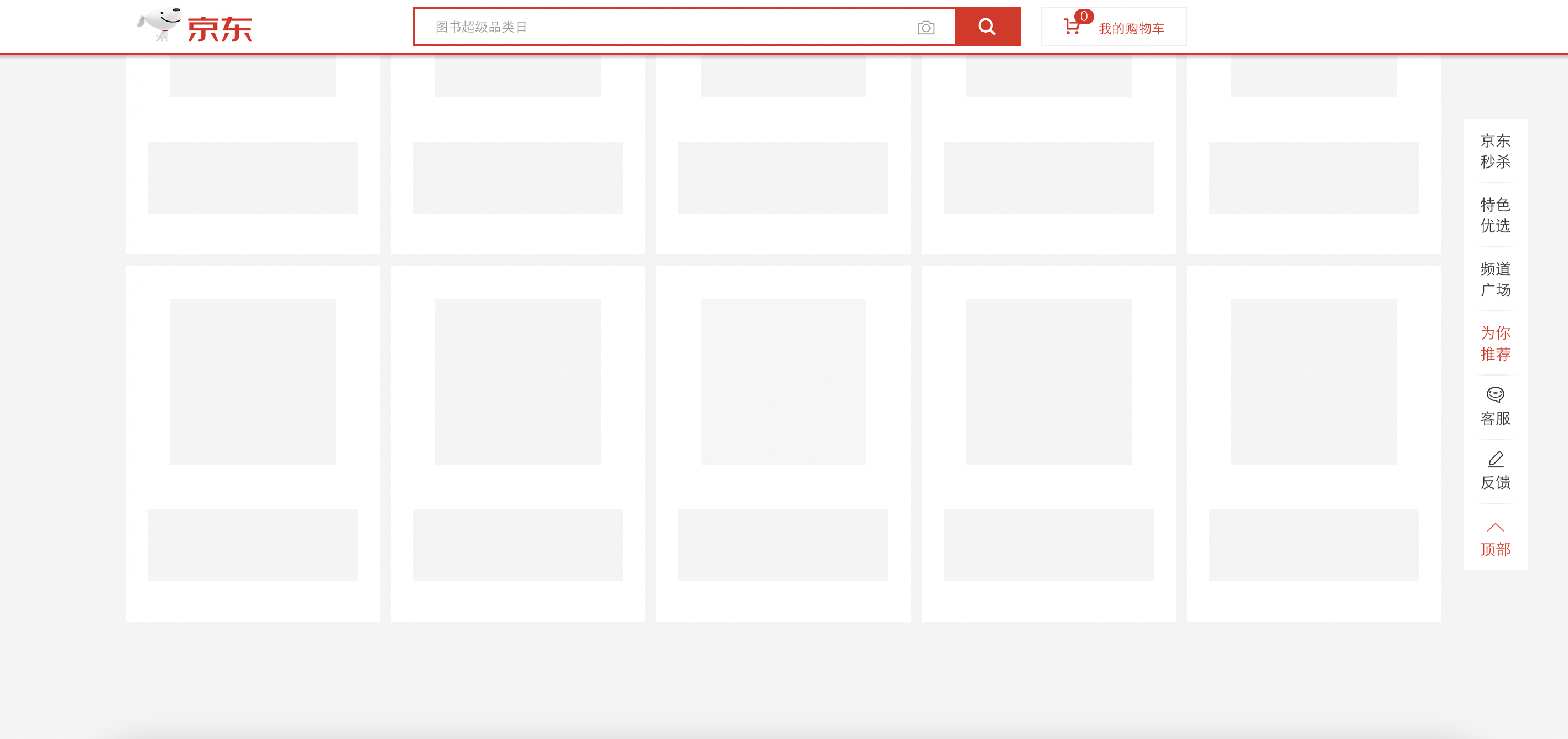Viewport: 1568px width, 739px height.
Task: Open last product card, second row
Action: coord(1314,443)
